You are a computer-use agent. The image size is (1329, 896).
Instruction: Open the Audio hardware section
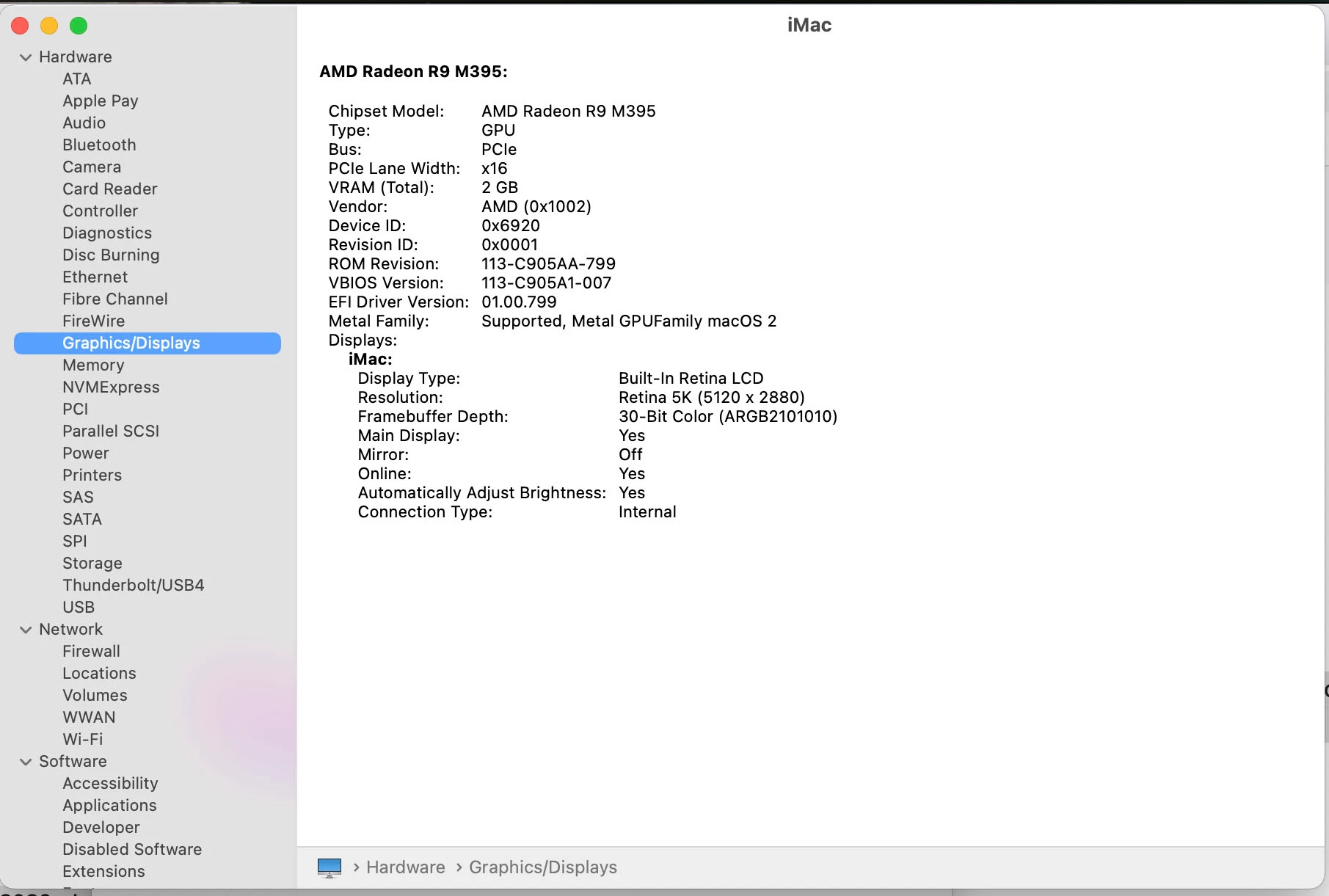coord(84,123)
